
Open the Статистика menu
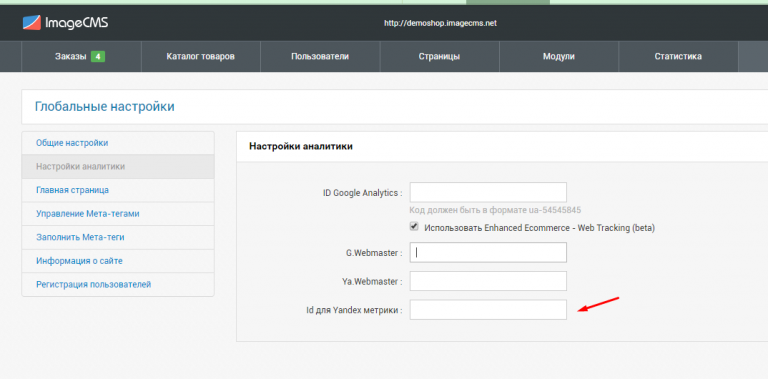(678, 57)
